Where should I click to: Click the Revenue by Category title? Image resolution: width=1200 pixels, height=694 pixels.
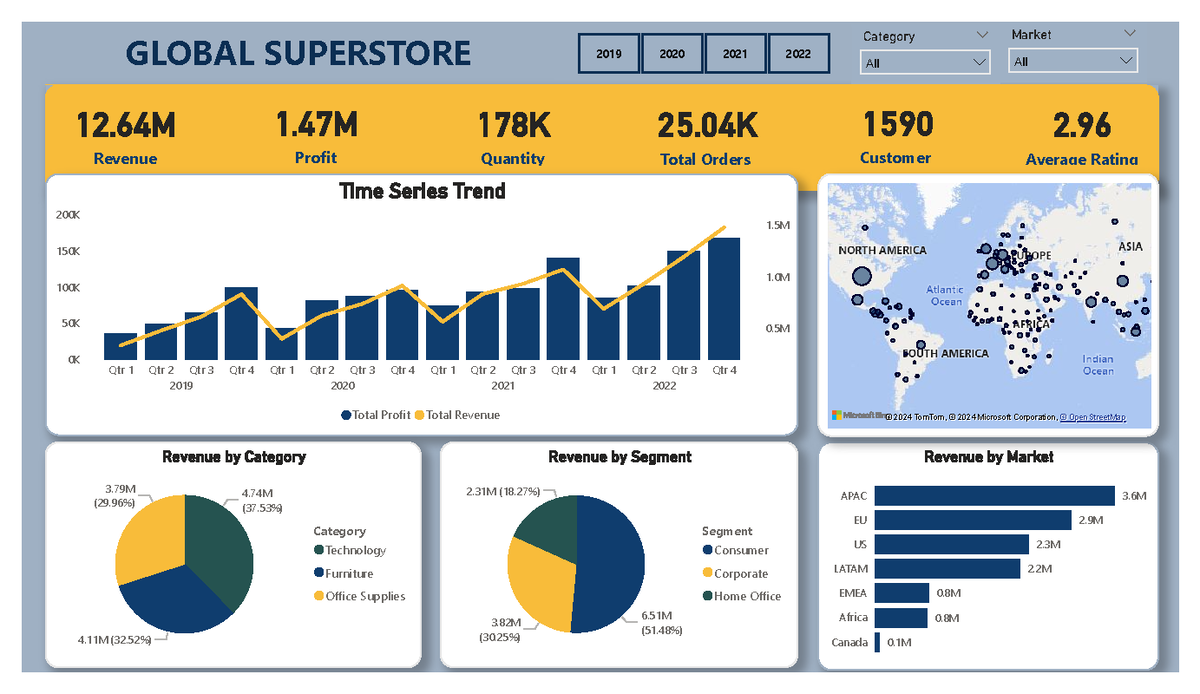tap(234, 457)
